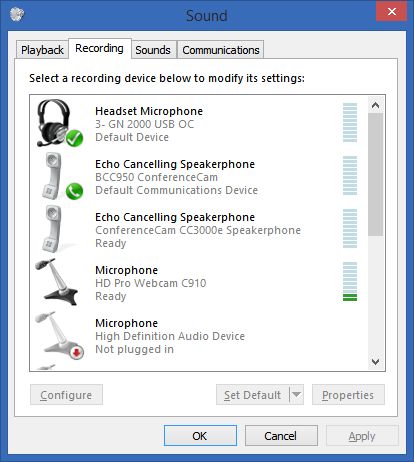Click the green checkmark default device badge
Image resolution: width=414 pixels, height=462 pixels.
[x=74, y=138]
